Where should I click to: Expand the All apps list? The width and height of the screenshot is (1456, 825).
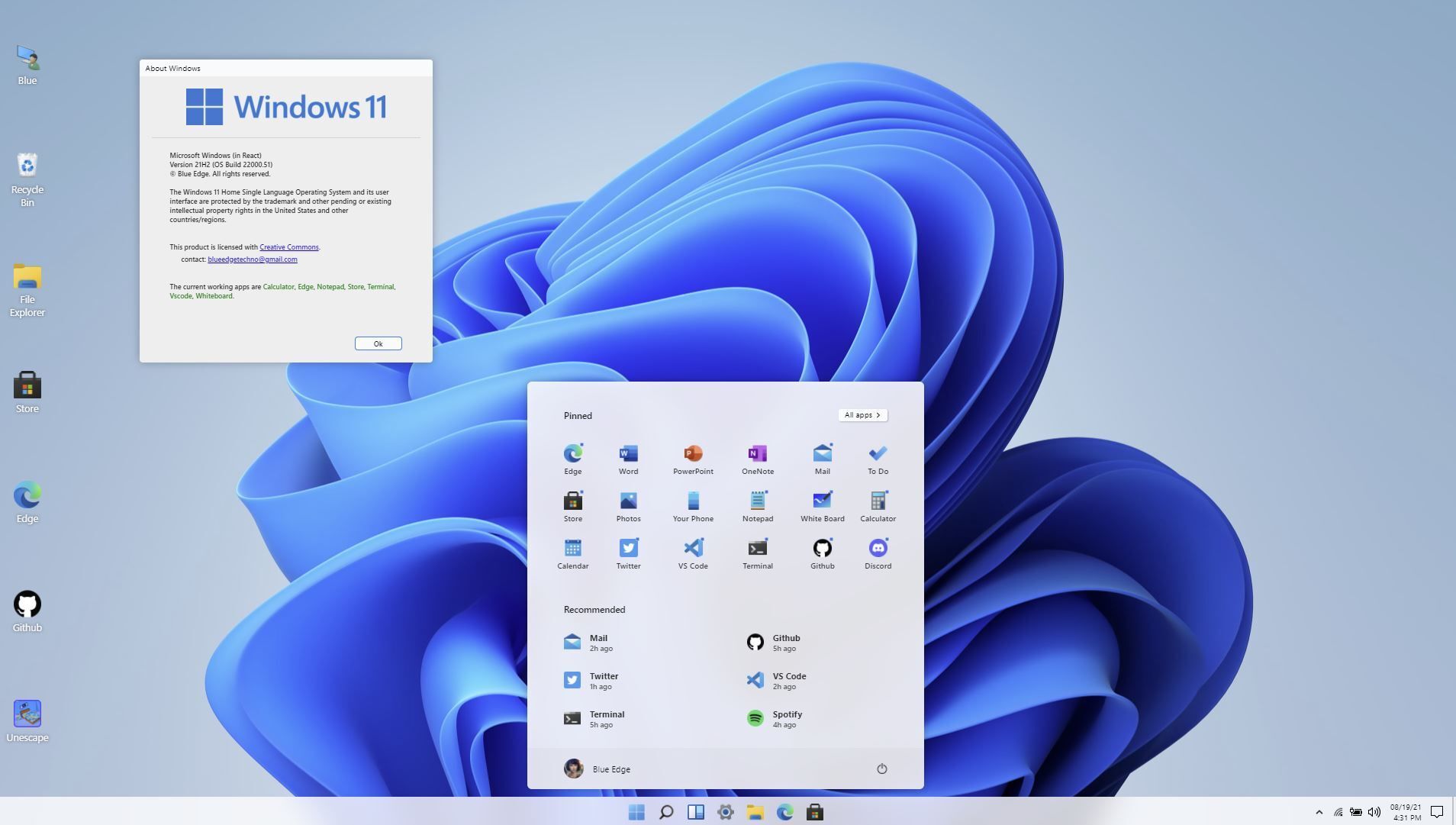[x=862, y=414]
